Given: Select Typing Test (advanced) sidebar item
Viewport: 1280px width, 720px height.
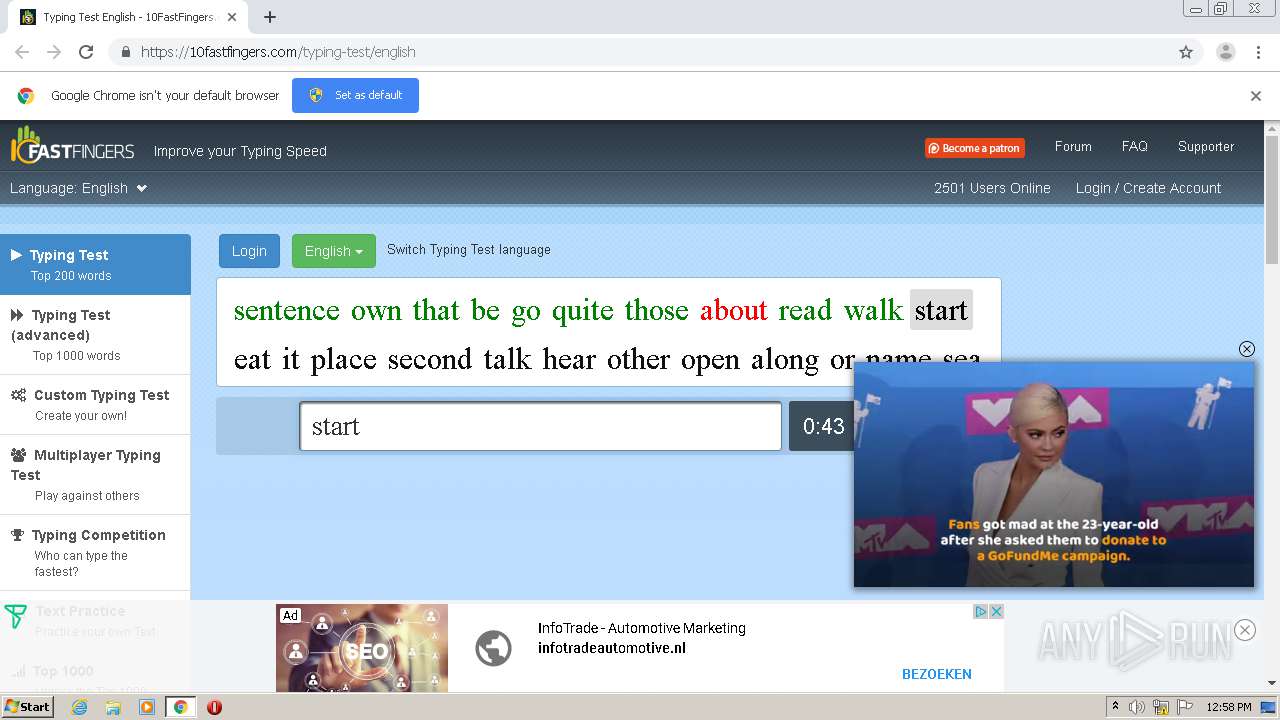Looking at the screenshot, I should point(95,334).
